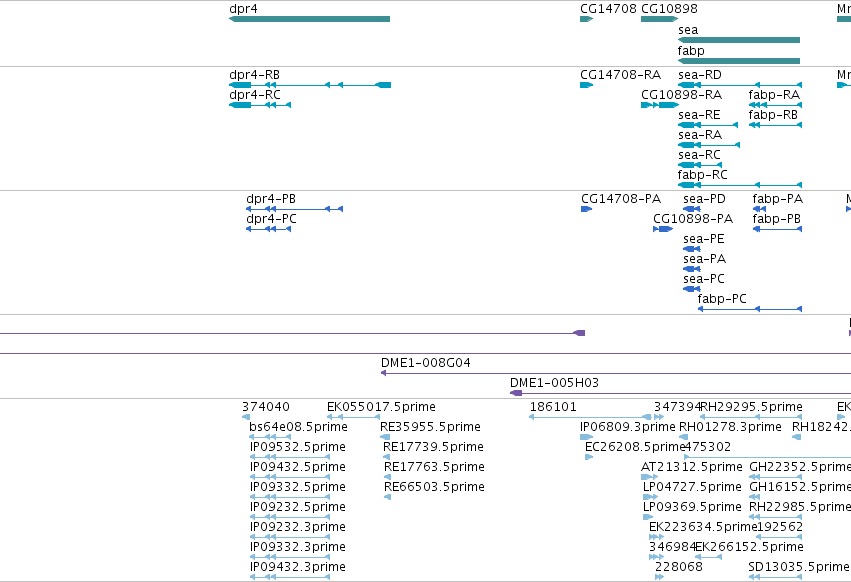The image size is (851, 582).
Task: Click EST IP09332.5prime
Action: coord(290,497)
